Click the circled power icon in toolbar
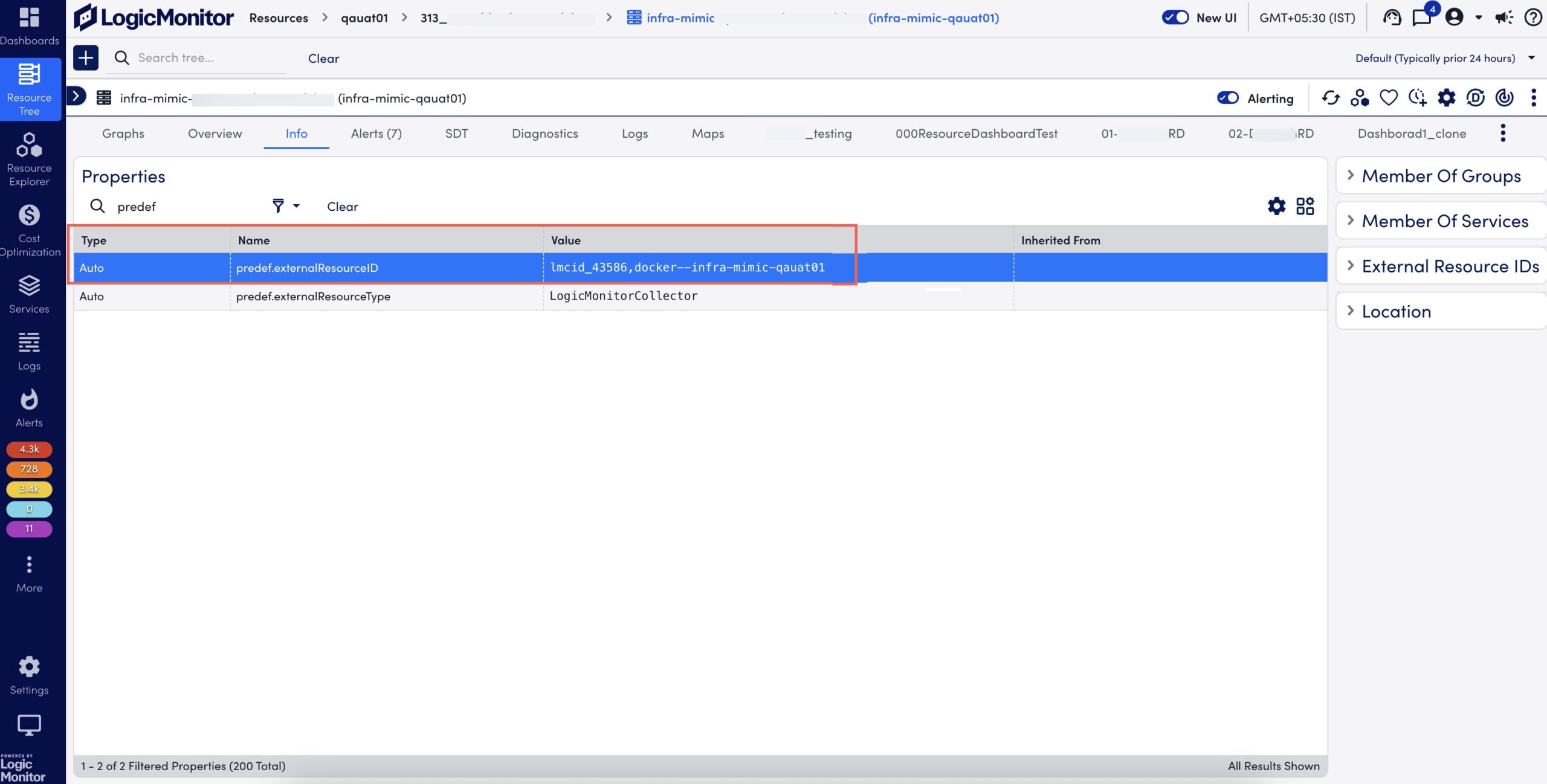Screen dimensions: 1547x784 [x=1505, y=98]
